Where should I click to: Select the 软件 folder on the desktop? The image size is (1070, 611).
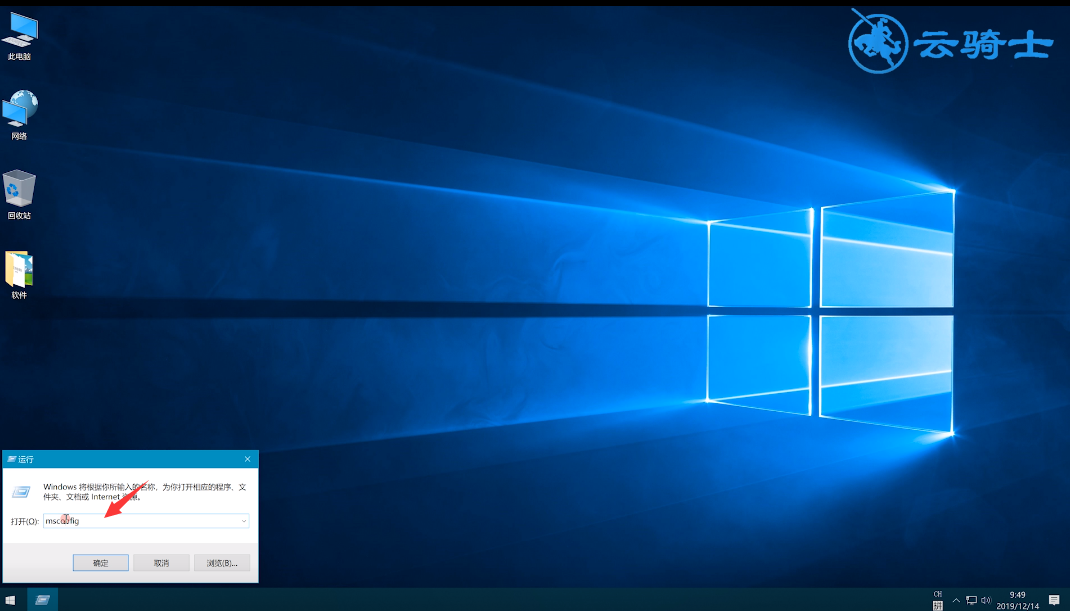click(19, 274)
